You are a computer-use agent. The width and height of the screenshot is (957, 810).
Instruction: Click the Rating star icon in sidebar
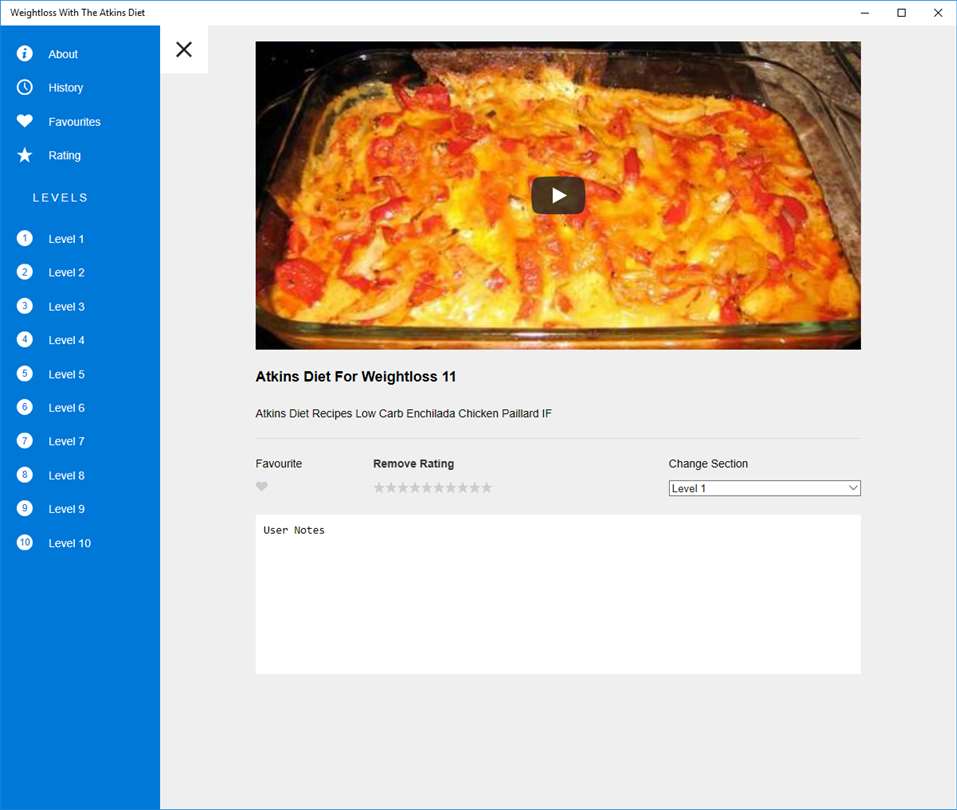[x=24, y=155]
